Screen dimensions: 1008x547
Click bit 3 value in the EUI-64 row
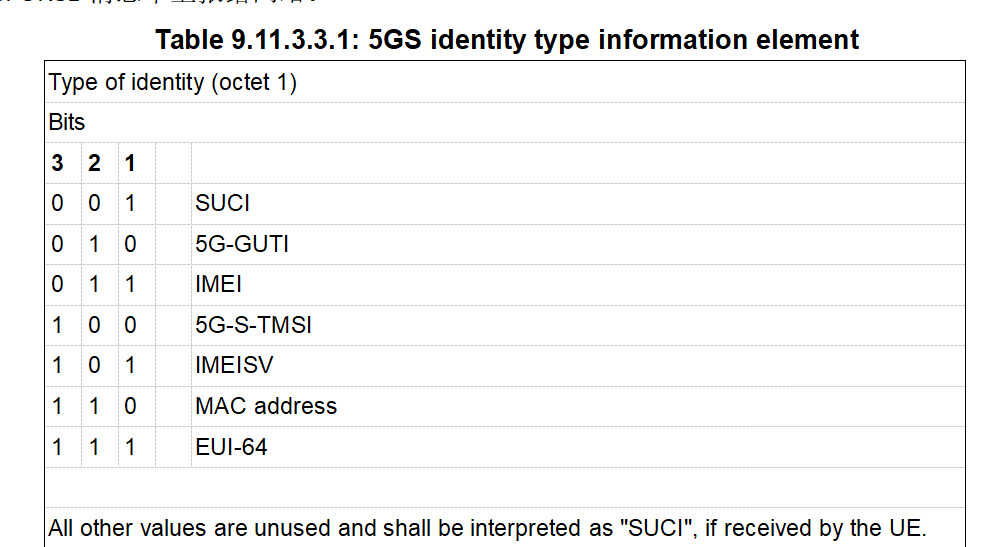pyautogui.click(x=58, y=447)
